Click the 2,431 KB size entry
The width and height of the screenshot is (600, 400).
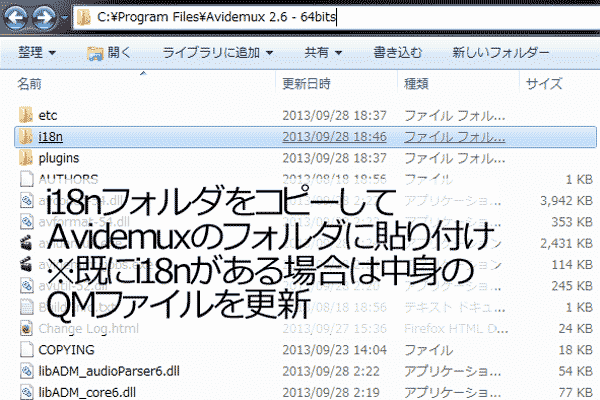(566, 243)
